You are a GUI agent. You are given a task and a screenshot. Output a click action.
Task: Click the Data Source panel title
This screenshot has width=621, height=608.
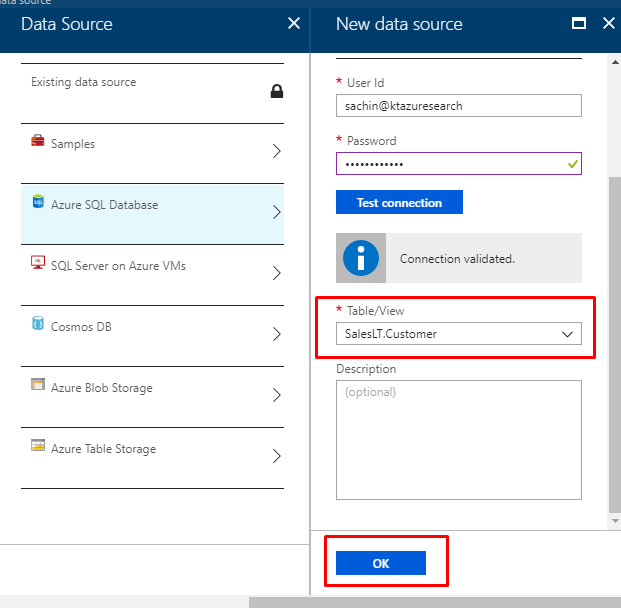pyautogui.click(x=67, y=24)
